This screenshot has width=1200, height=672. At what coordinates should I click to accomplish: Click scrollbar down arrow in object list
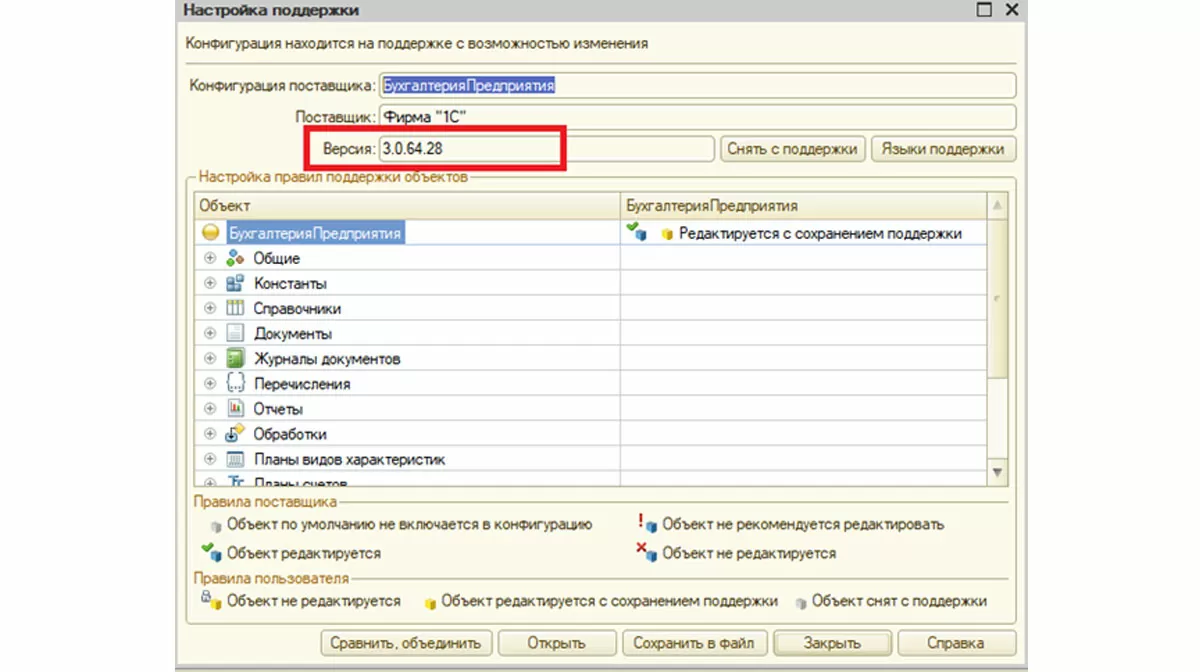click(997, 471)
